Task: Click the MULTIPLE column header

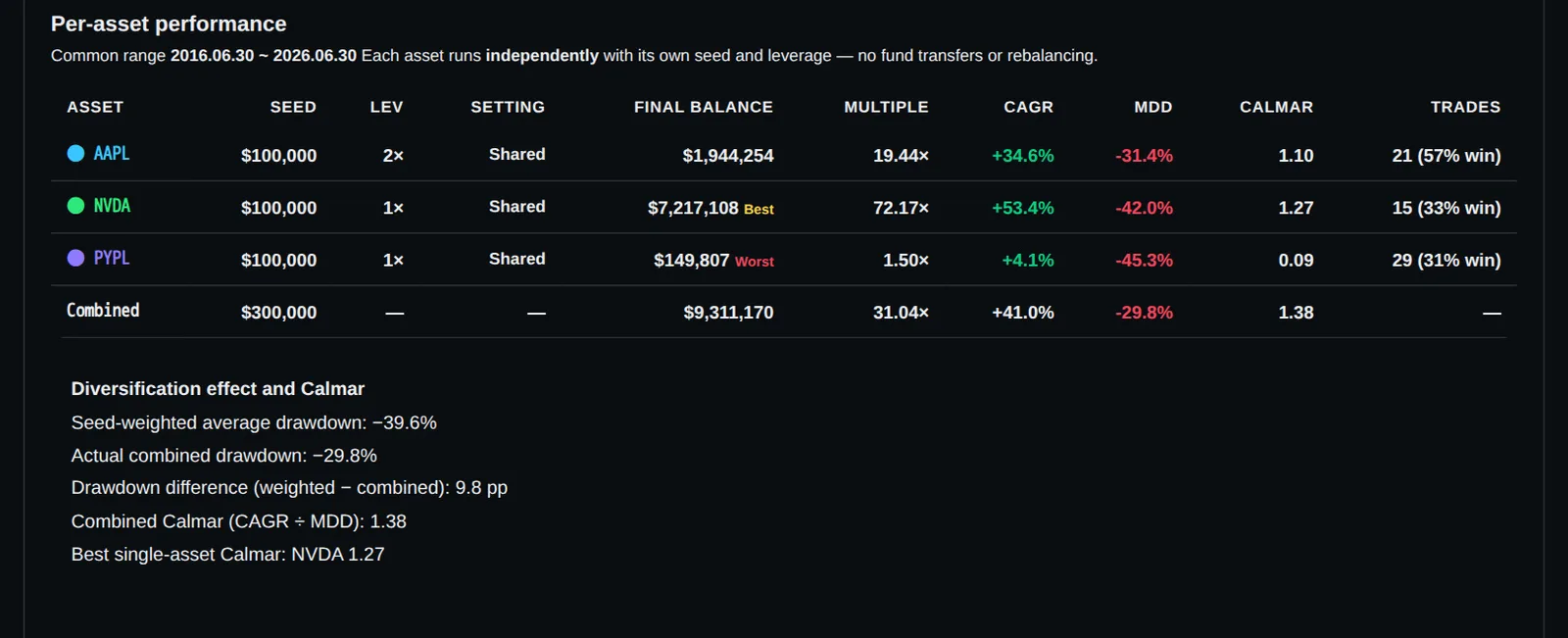Action: [886, 107]
